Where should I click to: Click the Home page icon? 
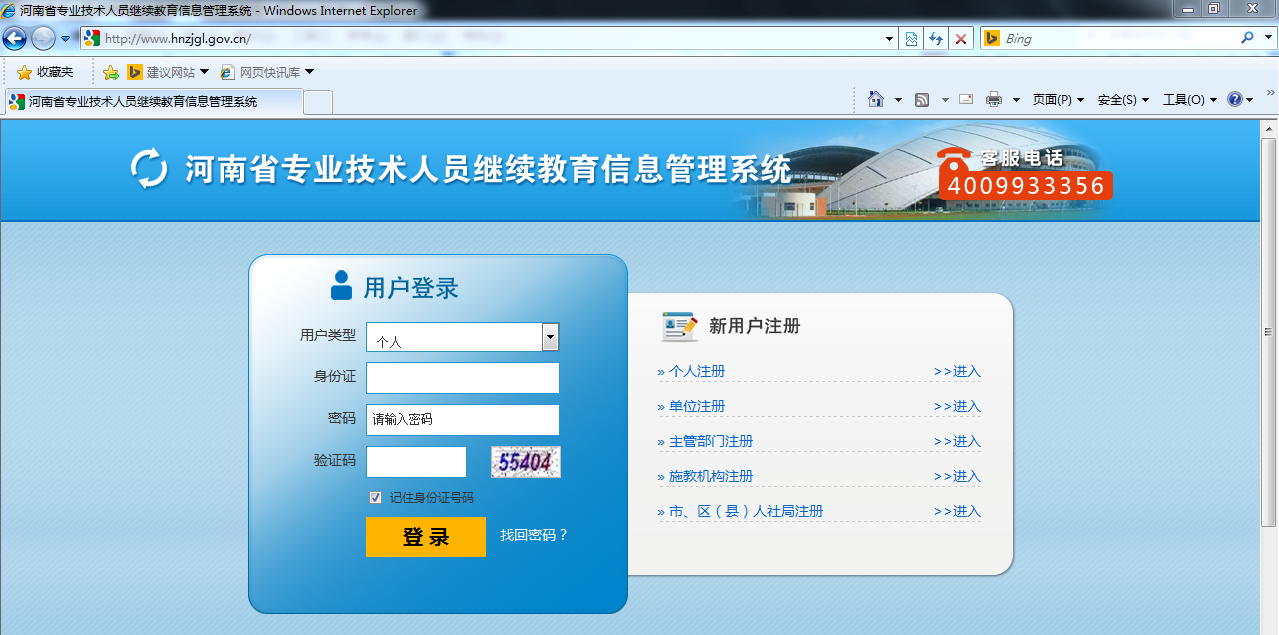tap(877, 99)
